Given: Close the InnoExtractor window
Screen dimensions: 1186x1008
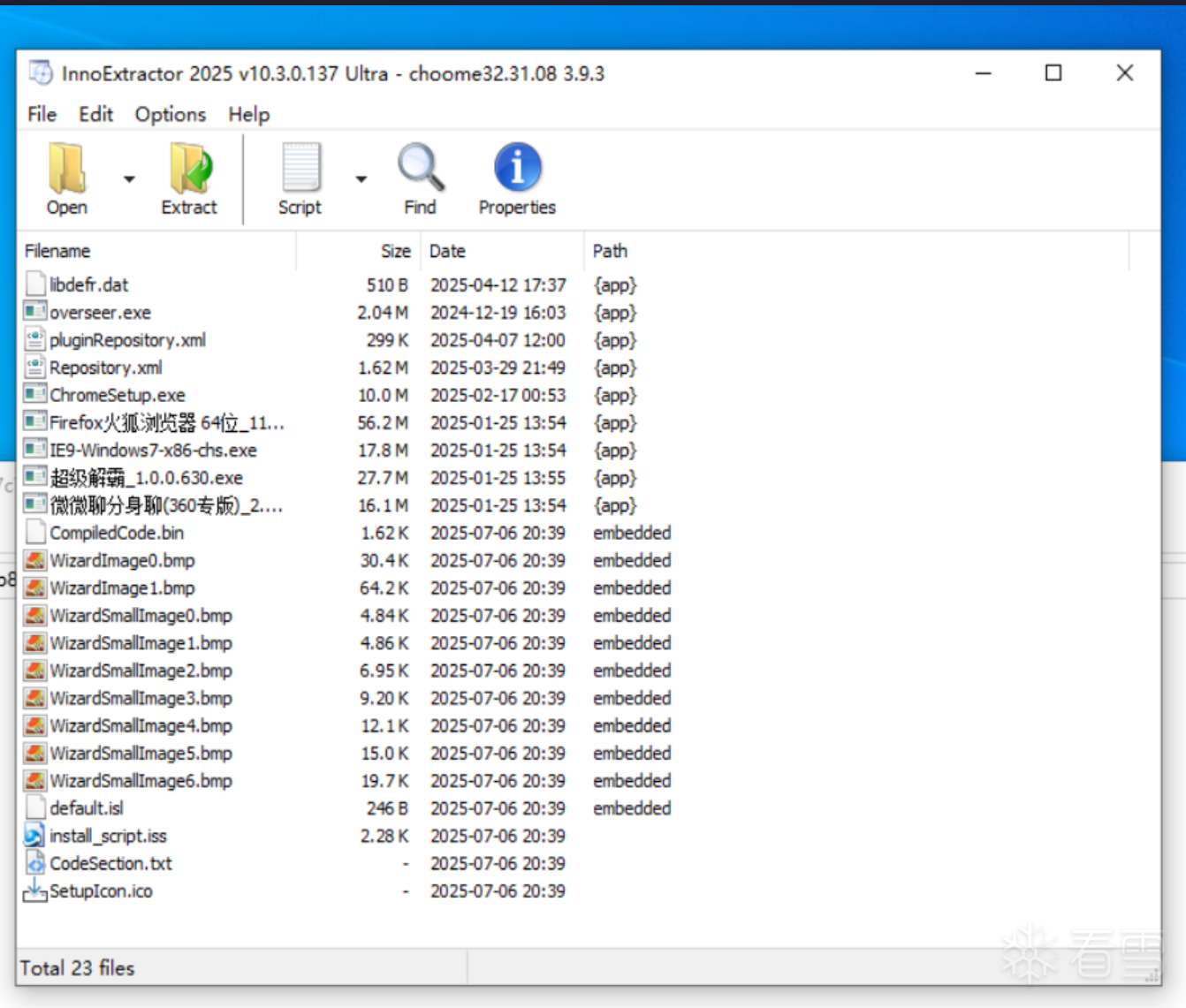Looking at the screenshot, I should pyautogui.click(x=1125, y=72).
